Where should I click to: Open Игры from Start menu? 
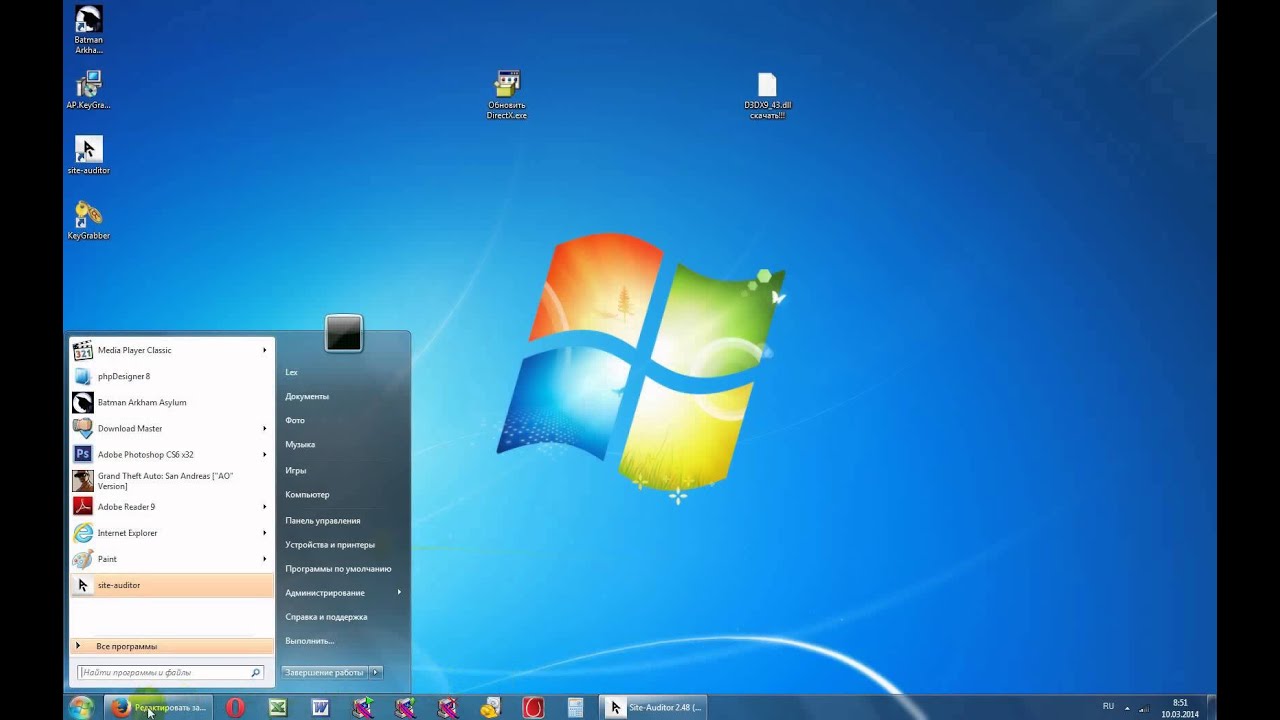click(x=296, y=470)
